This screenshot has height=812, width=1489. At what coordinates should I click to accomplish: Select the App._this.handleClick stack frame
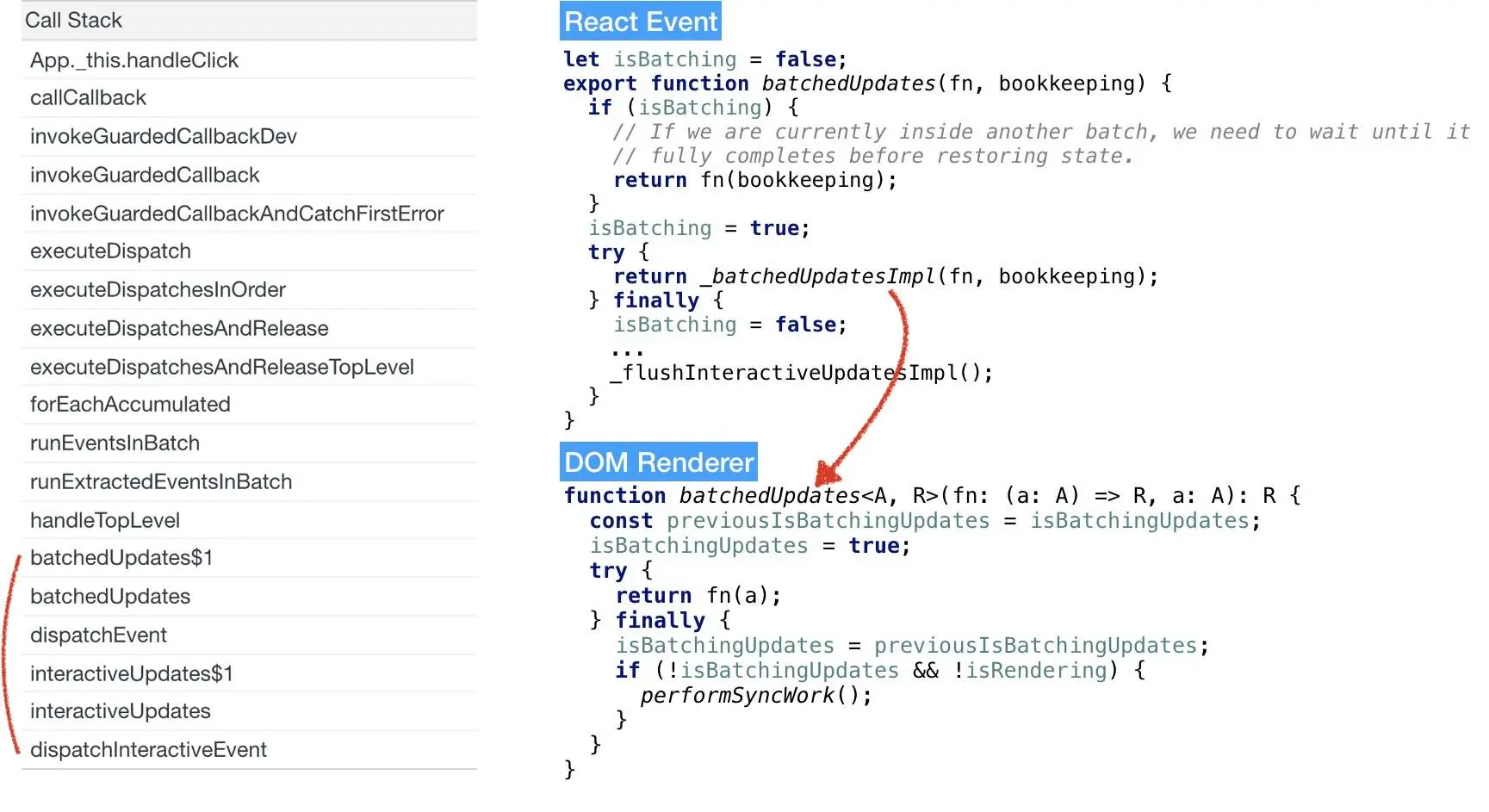coord(249,60)
